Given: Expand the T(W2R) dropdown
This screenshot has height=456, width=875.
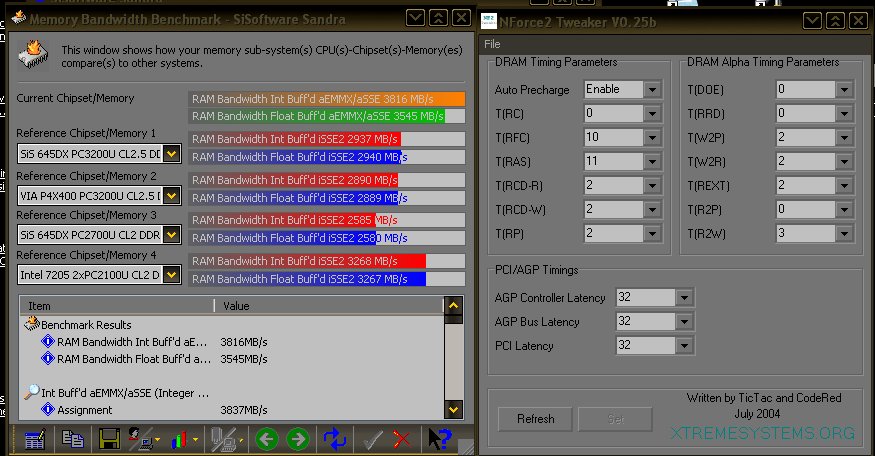Looking at the screenshot, I should tap(844, 162).
